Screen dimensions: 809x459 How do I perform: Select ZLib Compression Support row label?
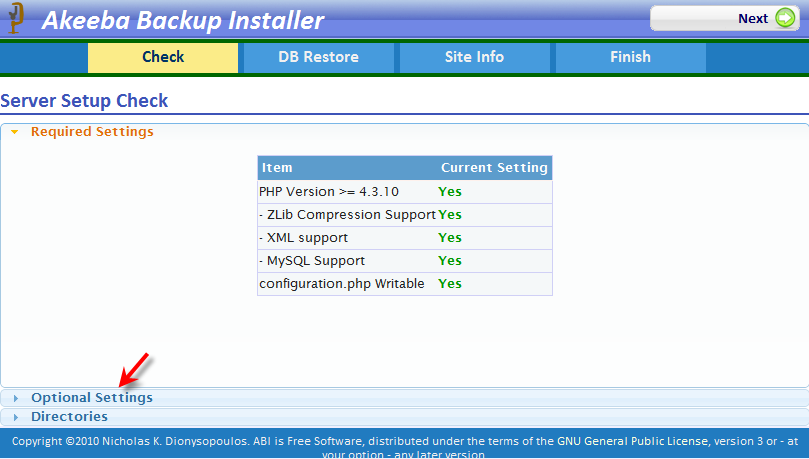[x=348, y=215]
